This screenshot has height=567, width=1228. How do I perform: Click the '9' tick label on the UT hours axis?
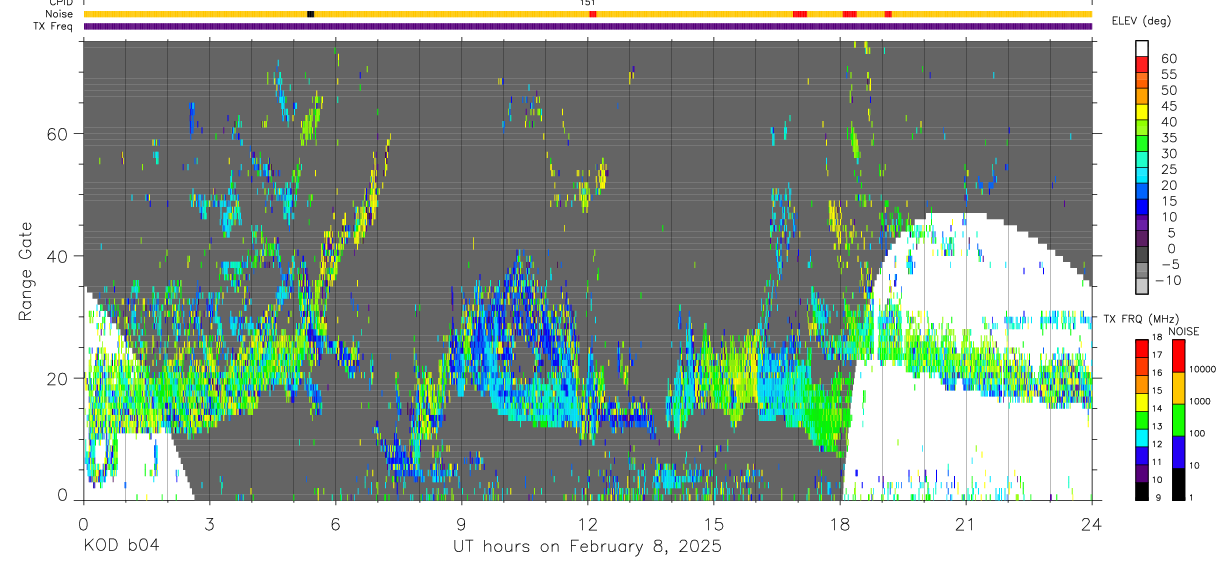[462, 524]
